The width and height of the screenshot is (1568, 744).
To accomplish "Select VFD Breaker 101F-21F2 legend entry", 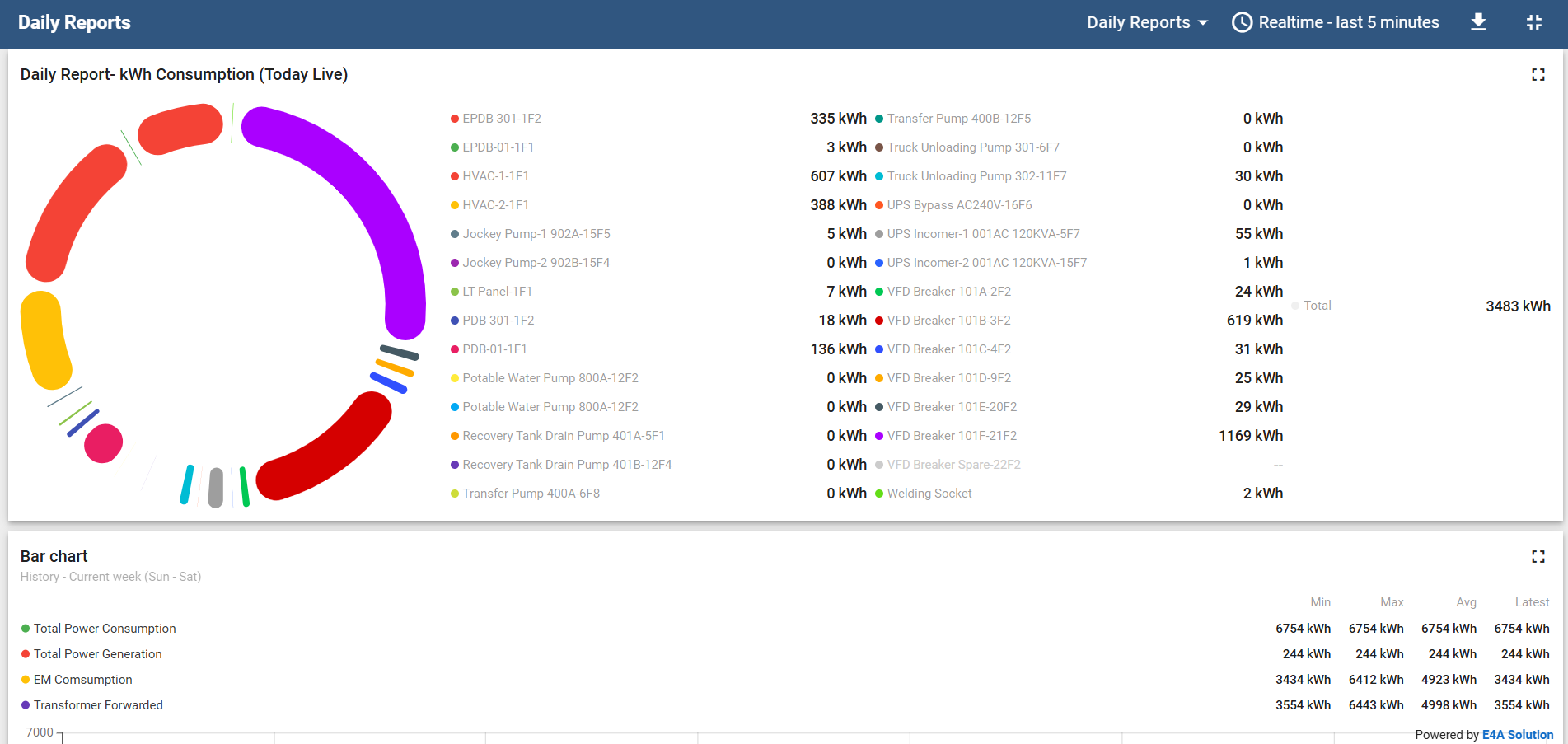I will (952, 436).
